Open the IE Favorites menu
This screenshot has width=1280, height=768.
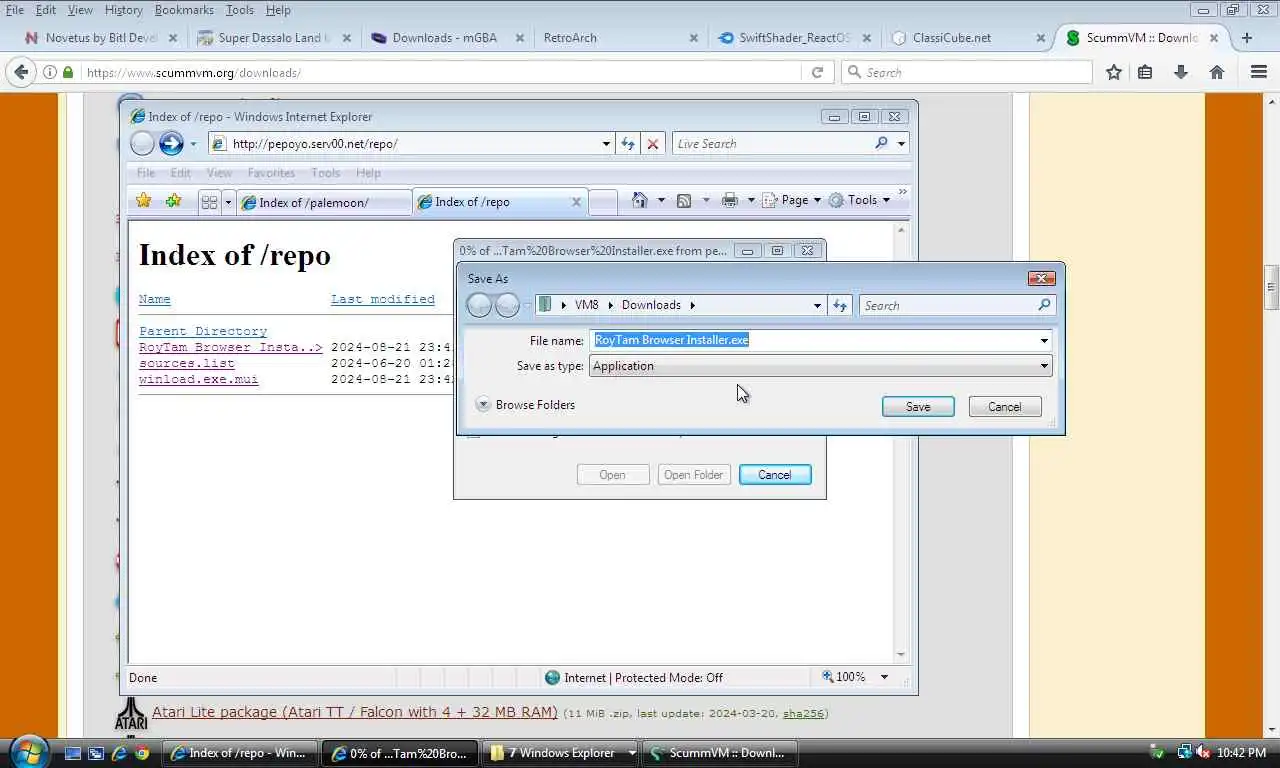pos(271,173)
